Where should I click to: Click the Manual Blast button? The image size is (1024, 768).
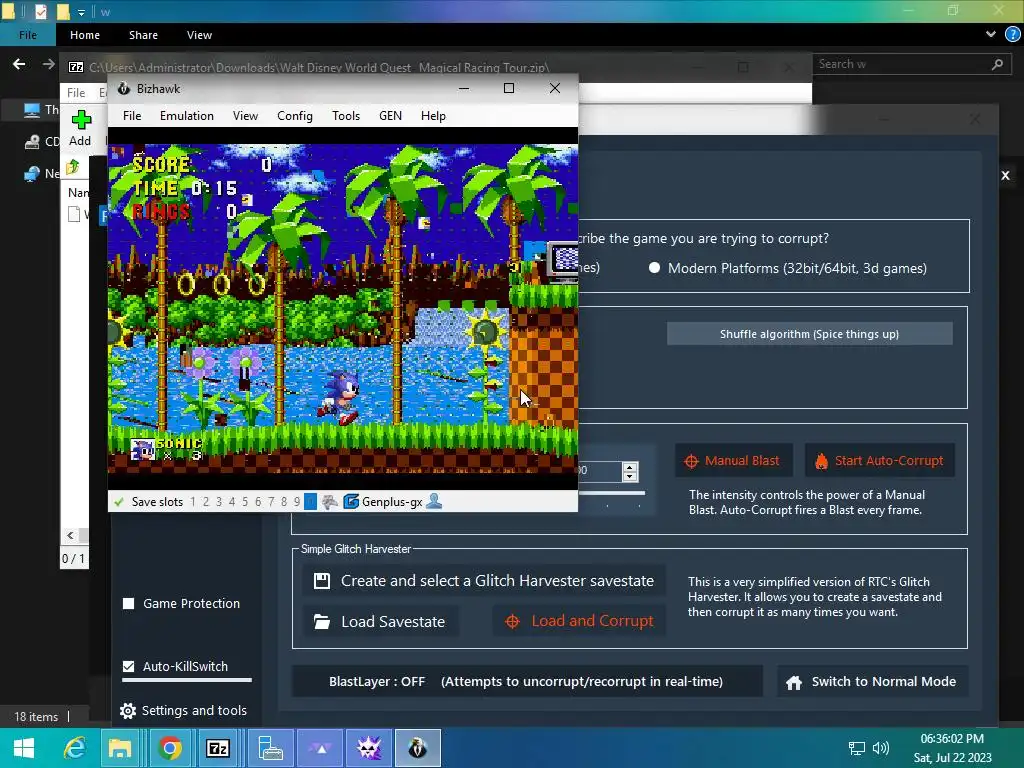(x=733, y=460)
